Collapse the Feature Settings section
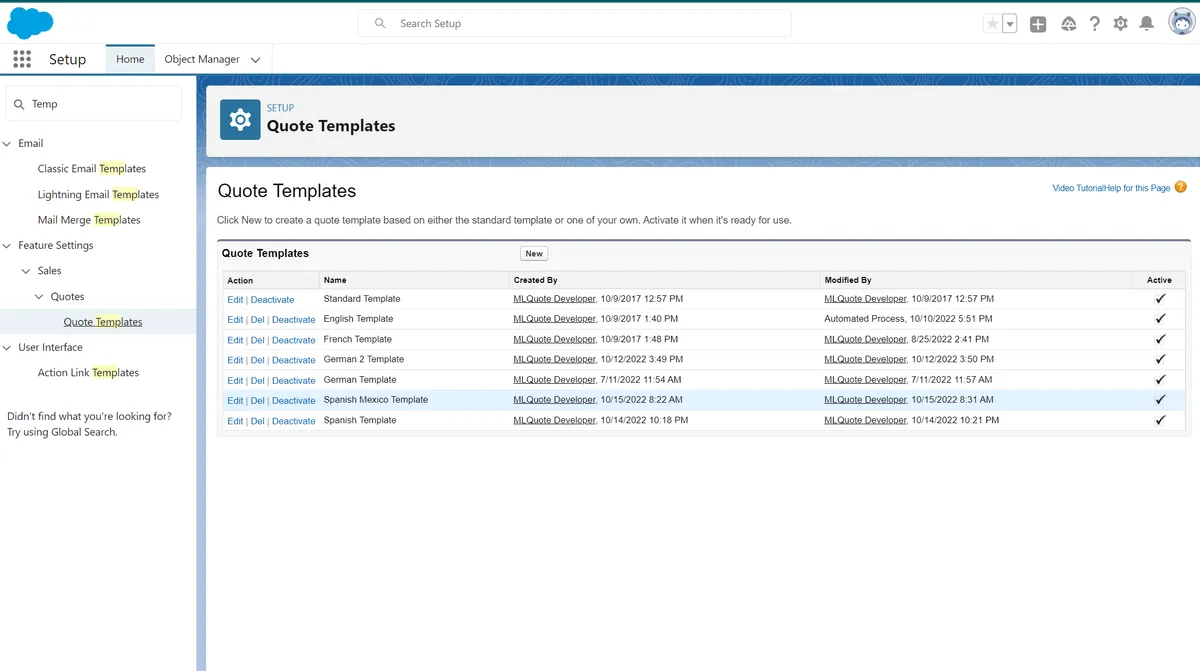 (x=7, y=246)
